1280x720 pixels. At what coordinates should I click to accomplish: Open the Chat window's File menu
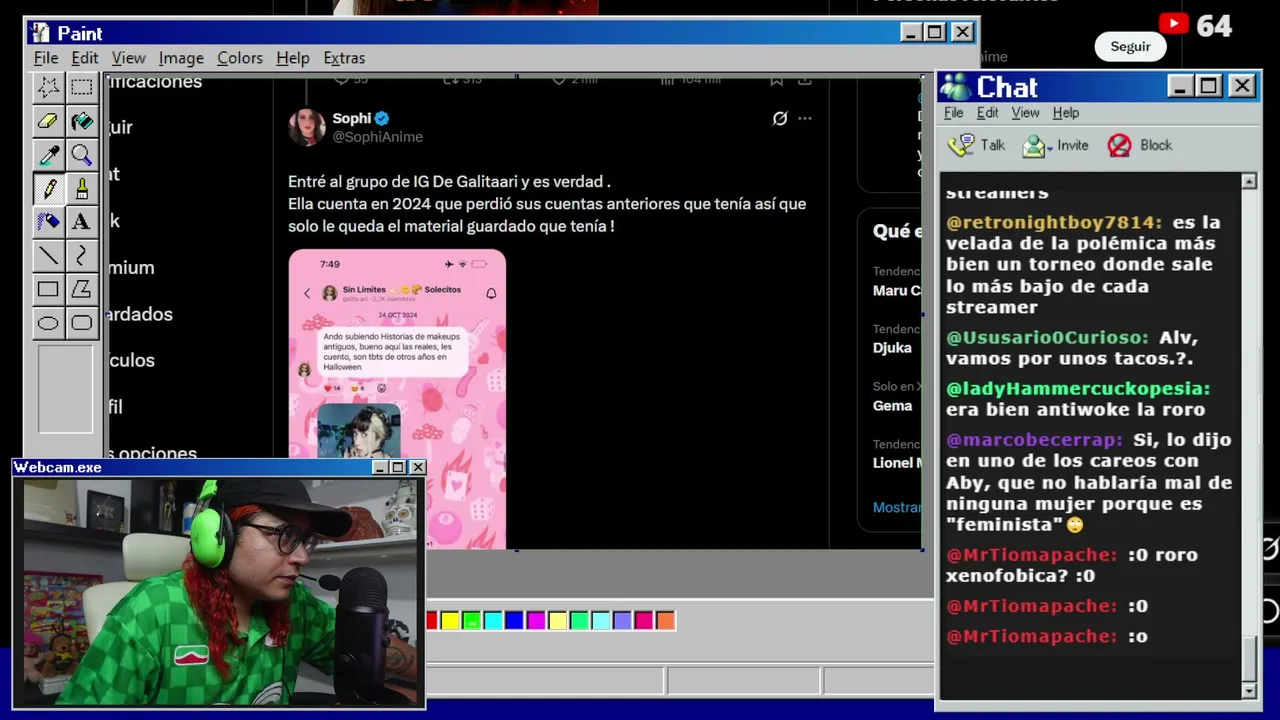pos(954,113)
